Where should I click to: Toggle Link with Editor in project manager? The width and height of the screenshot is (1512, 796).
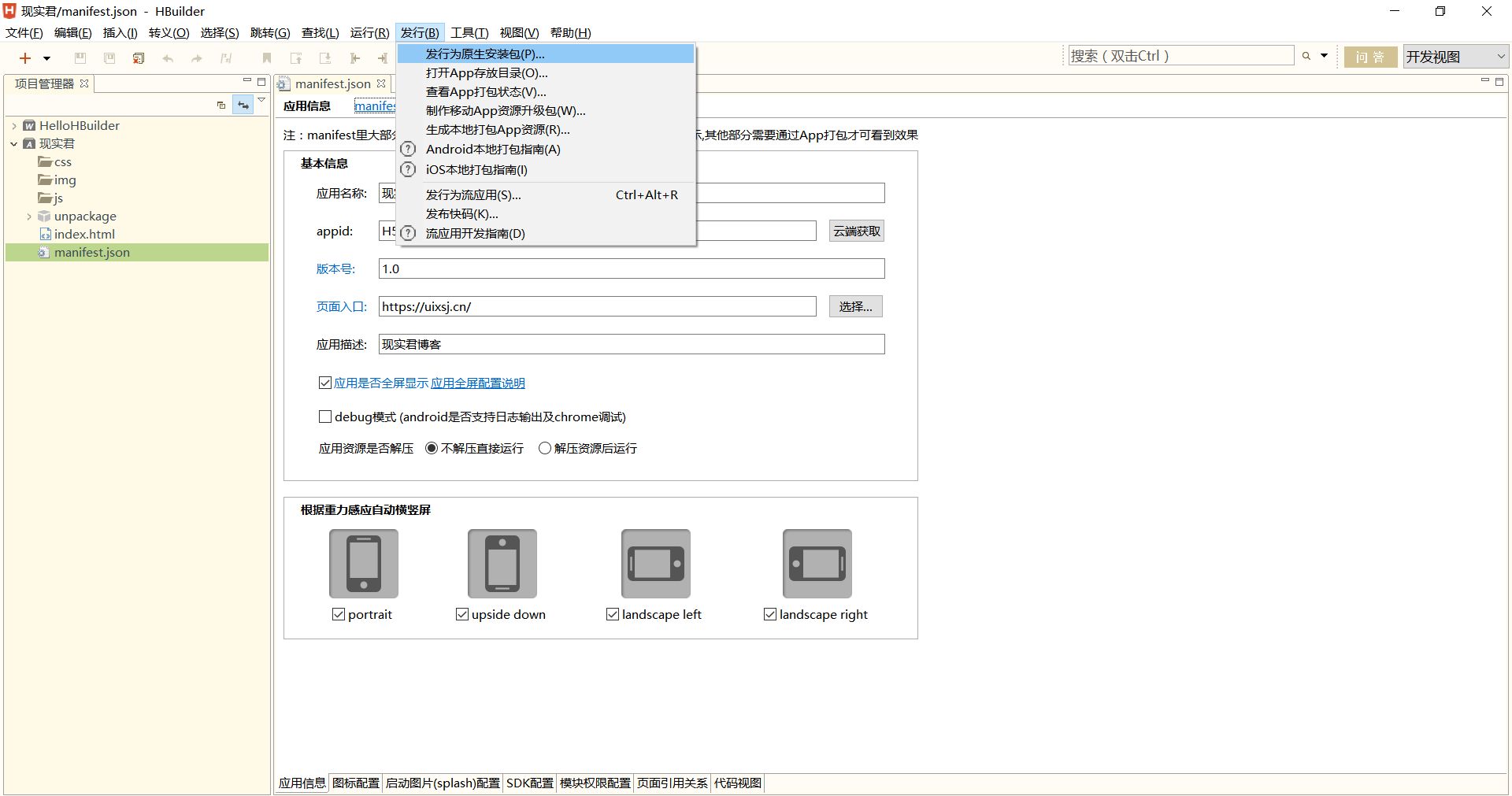pyautogui.click(x=243, y=105)
